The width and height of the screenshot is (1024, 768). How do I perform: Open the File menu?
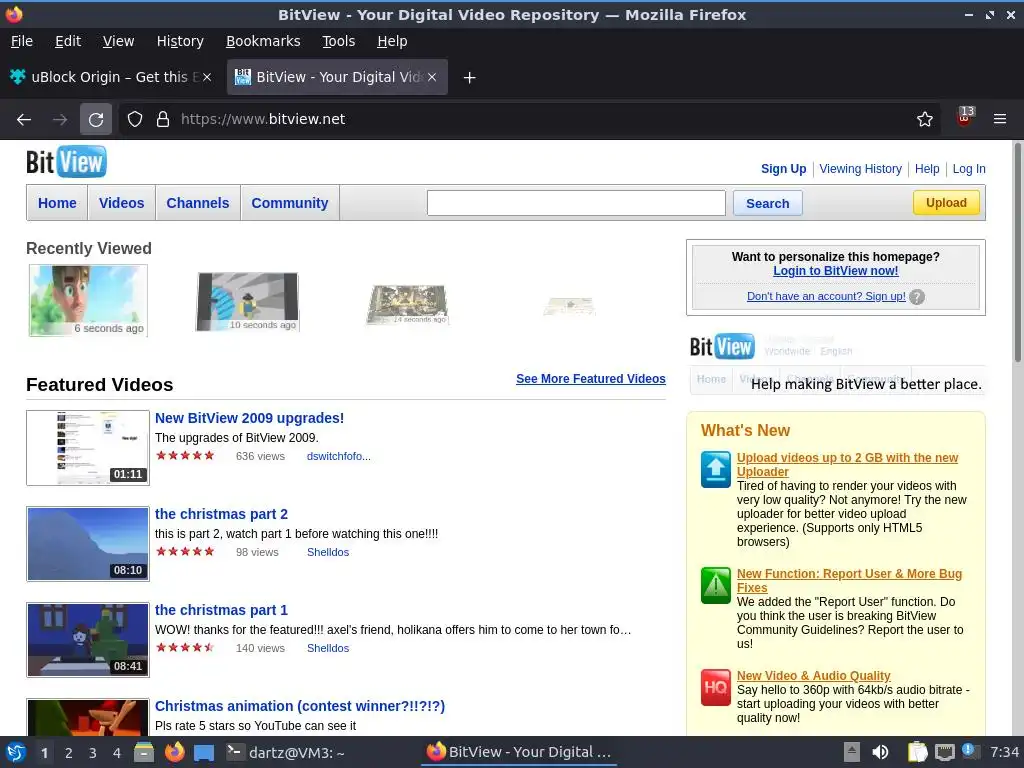(22, 41)
